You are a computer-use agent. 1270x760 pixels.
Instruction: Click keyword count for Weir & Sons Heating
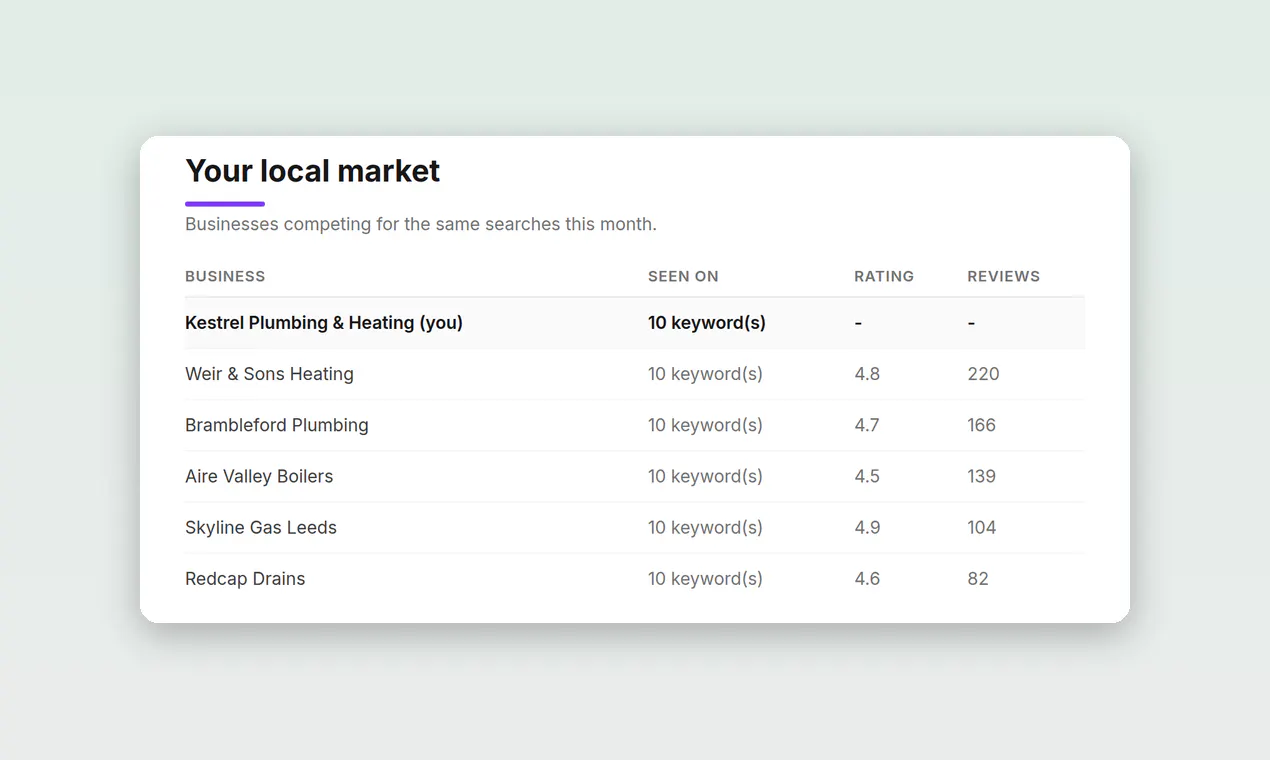705,374
